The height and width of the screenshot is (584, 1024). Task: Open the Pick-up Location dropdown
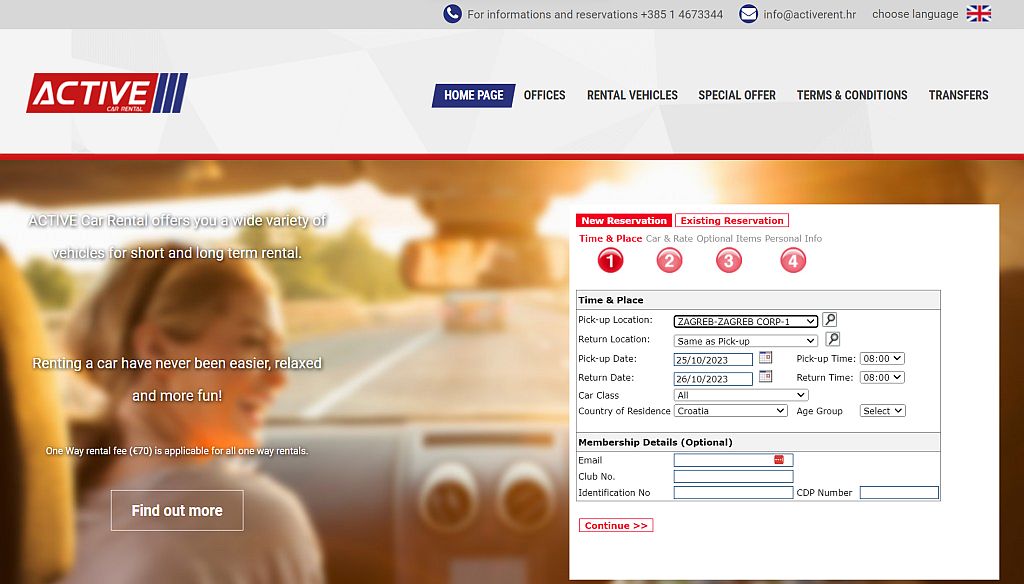pyautogui.click(x=746, y=321)
